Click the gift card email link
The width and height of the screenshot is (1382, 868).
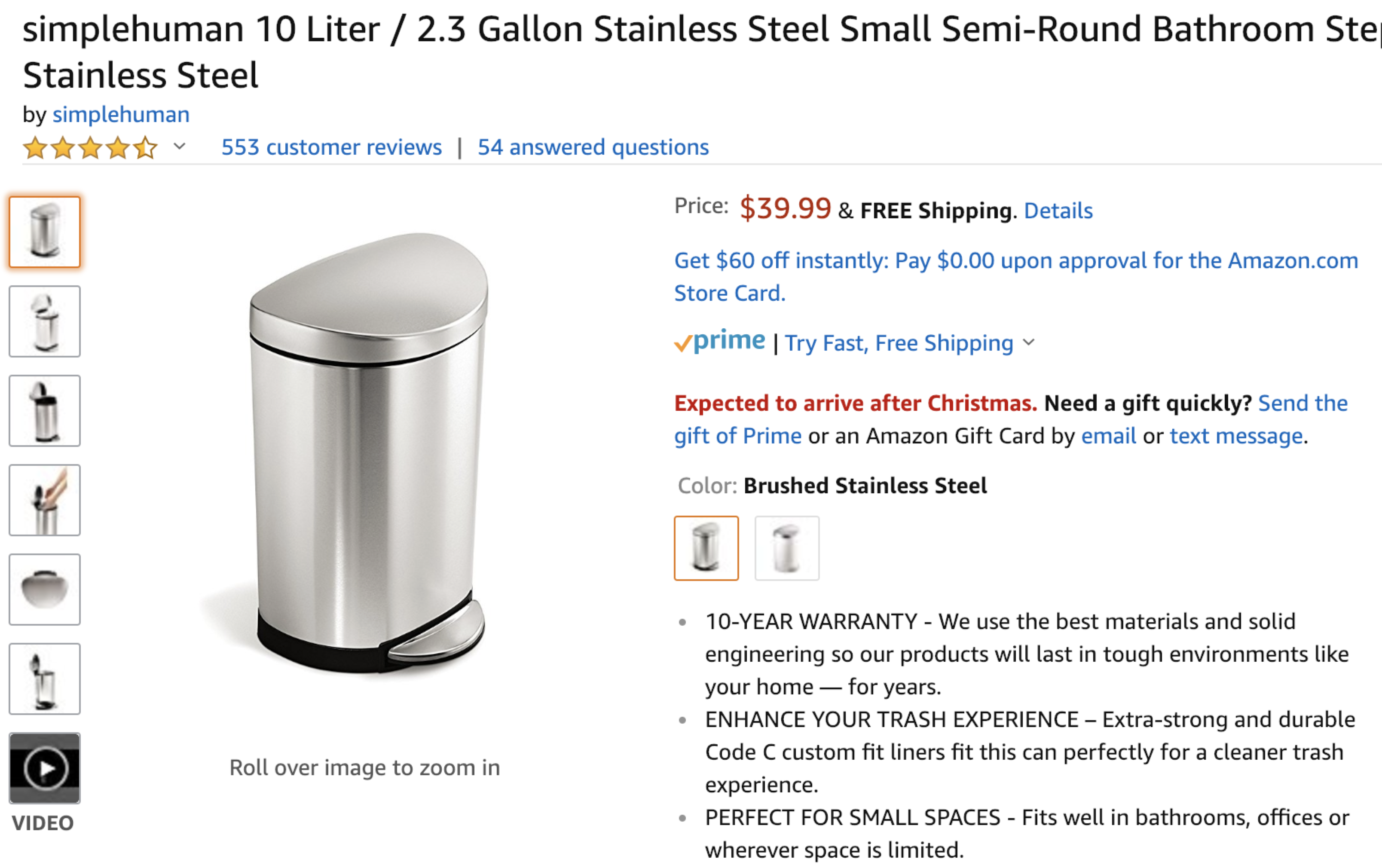[x=1108, y=436]
